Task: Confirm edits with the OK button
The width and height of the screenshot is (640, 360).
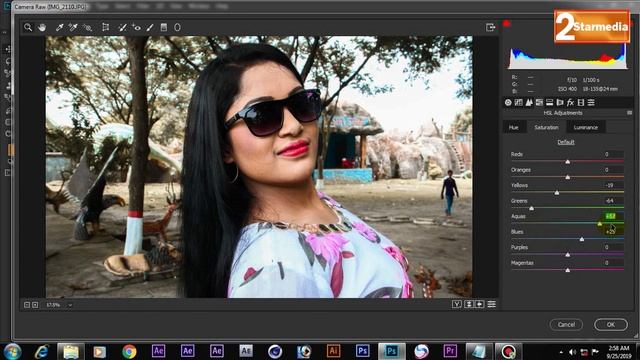Action: point(611,324)
